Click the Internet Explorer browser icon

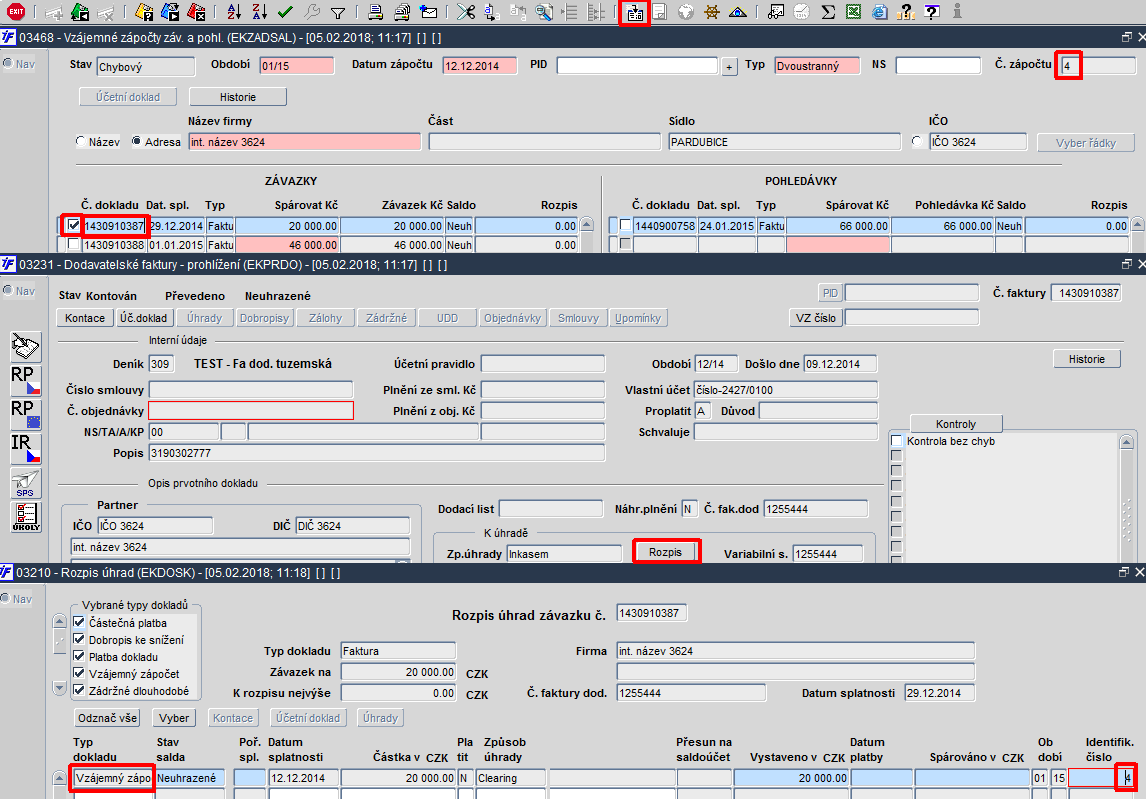click(x=880, y=12)
